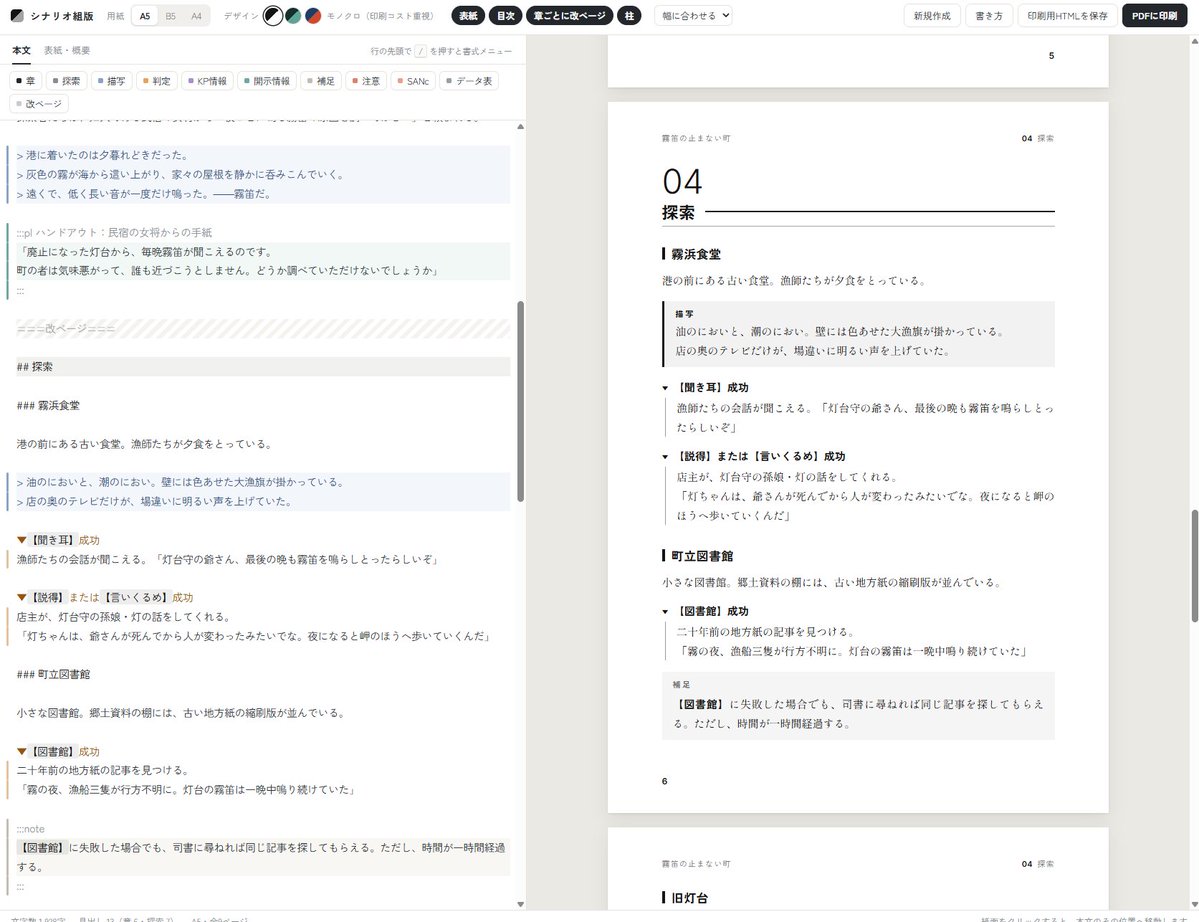
Task: Select B5 paper size
Action: point(171,15)
